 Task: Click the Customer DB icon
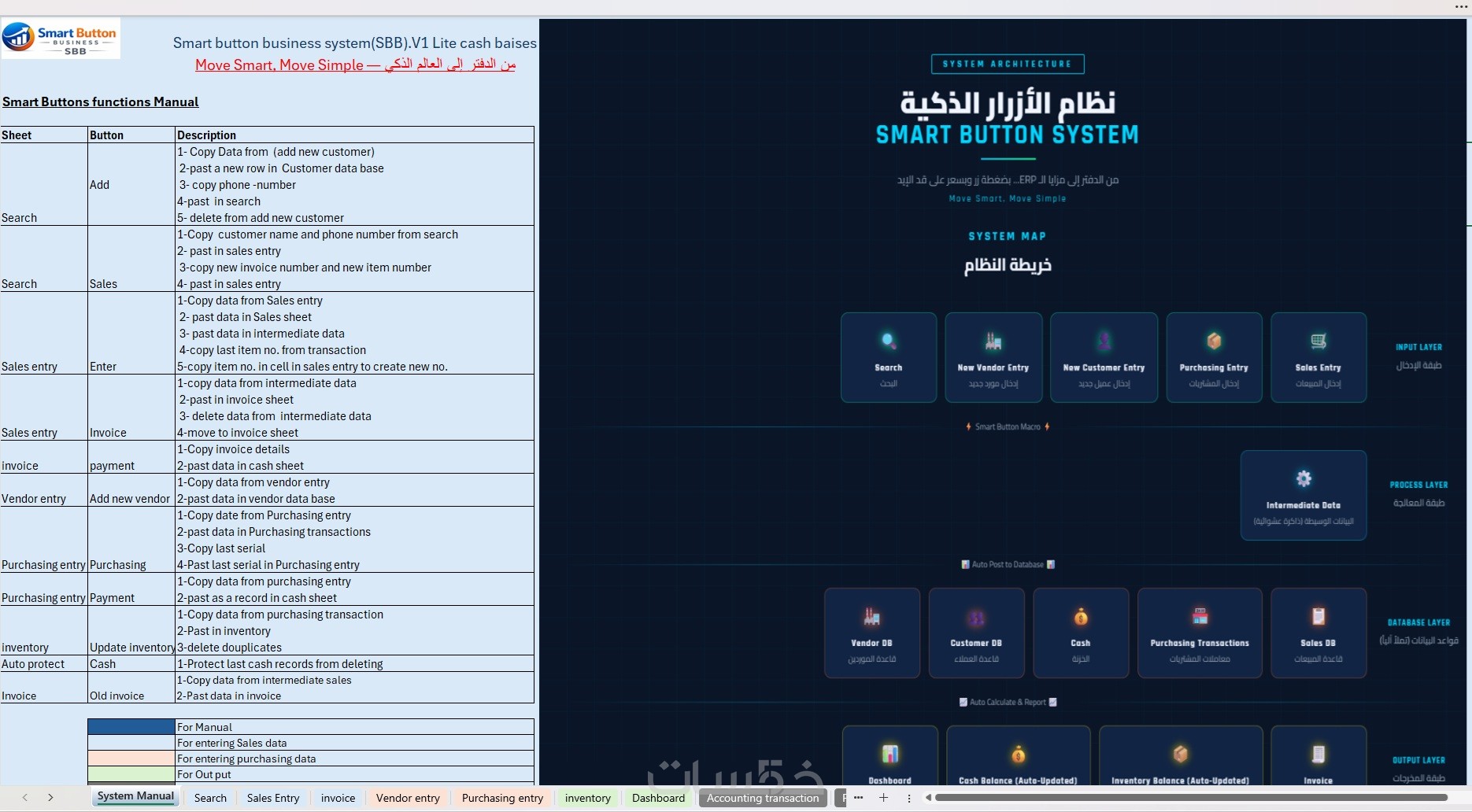(976, 618)
